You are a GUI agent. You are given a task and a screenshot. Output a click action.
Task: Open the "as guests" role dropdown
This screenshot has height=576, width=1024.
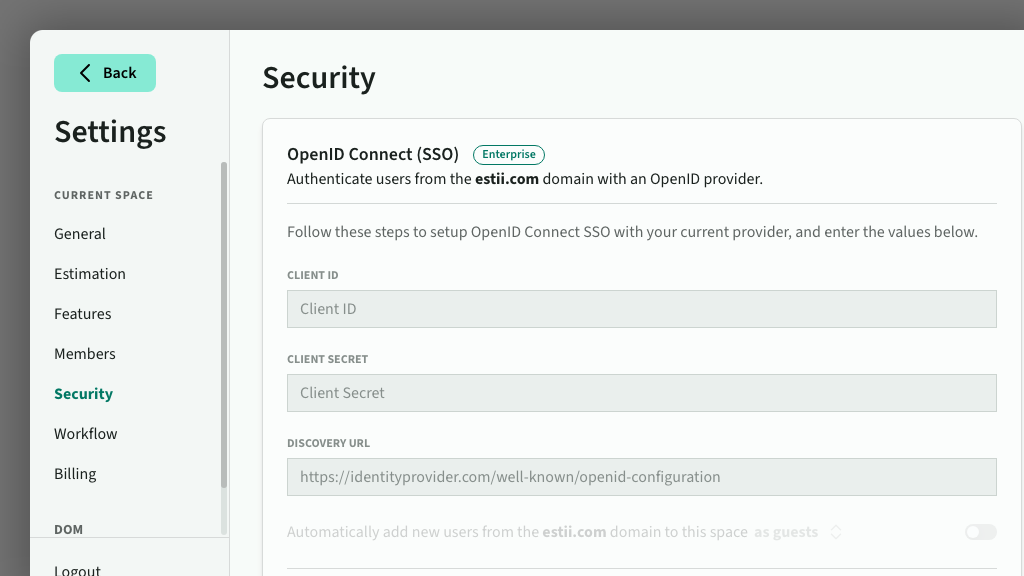click(798, 532)
